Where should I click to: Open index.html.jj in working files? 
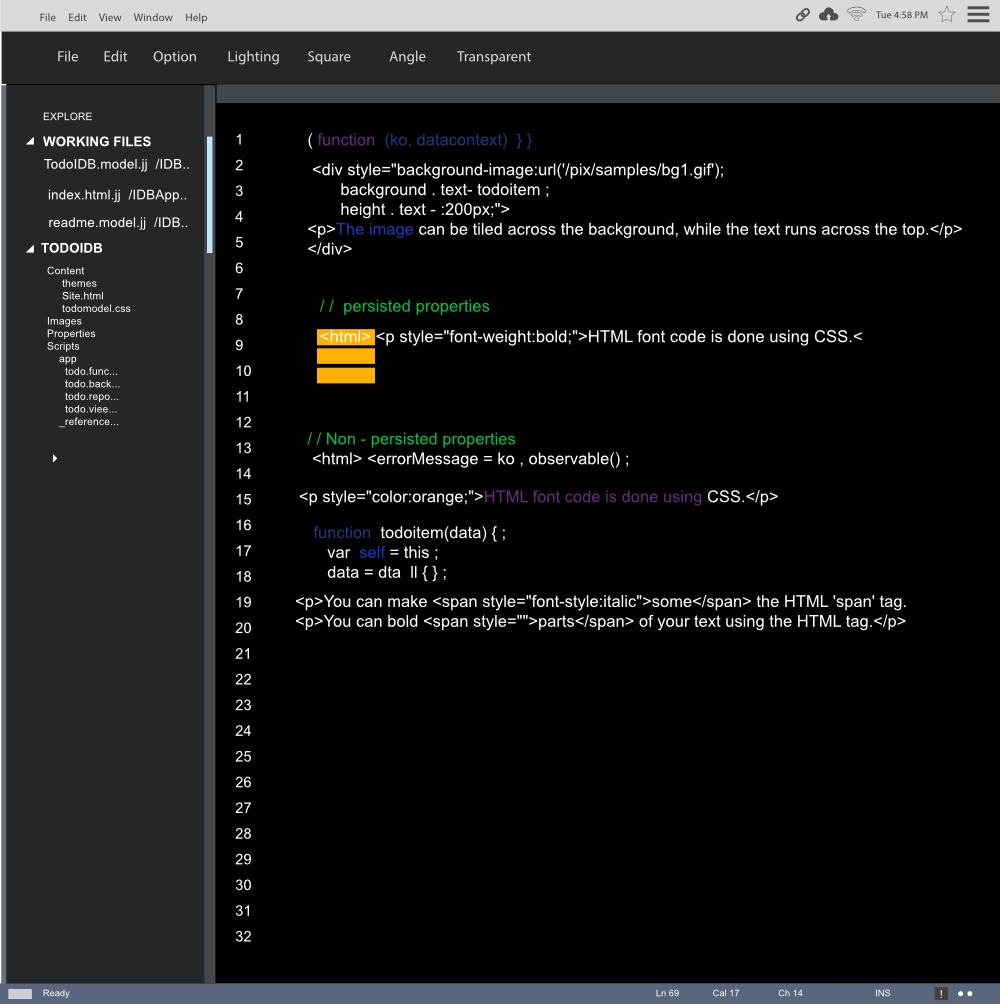[84, 195]
